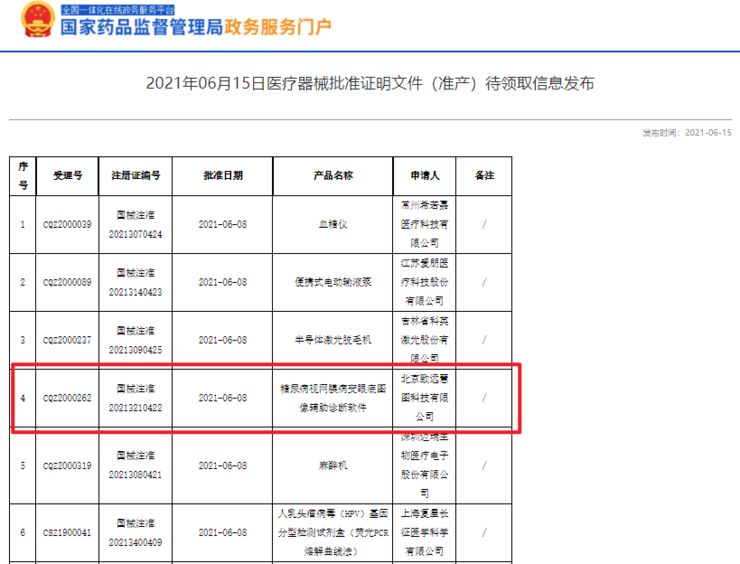Image resolution: width=740 pixels, height=564 pixels.
Task: Click serial number 6 in the CSZ1900041 row
Action: coord(23,533)
